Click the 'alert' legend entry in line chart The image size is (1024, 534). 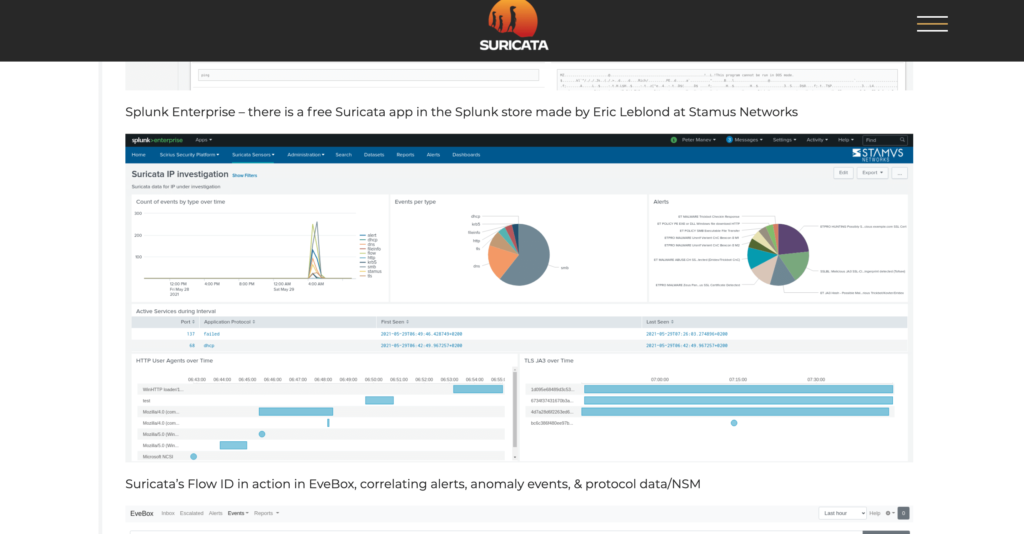click(368, 235)
